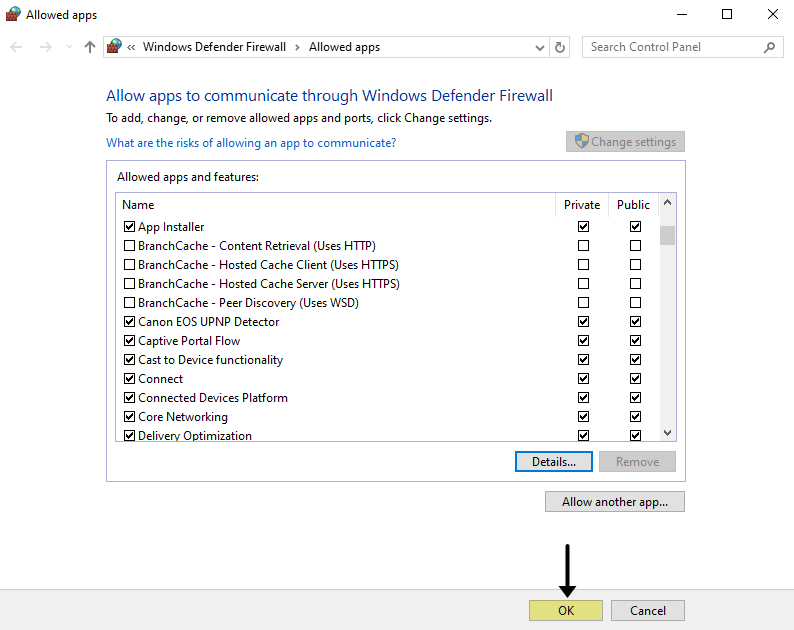
Task: Sort the list by Name column header
Action: 138,204
